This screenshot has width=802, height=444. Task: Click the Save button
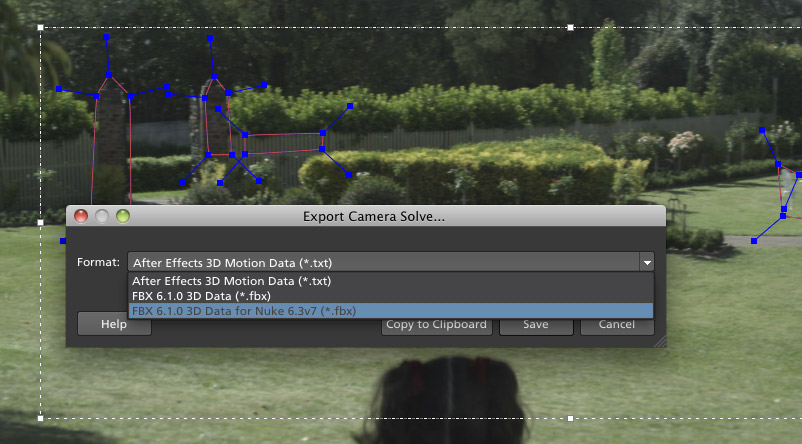536,325
